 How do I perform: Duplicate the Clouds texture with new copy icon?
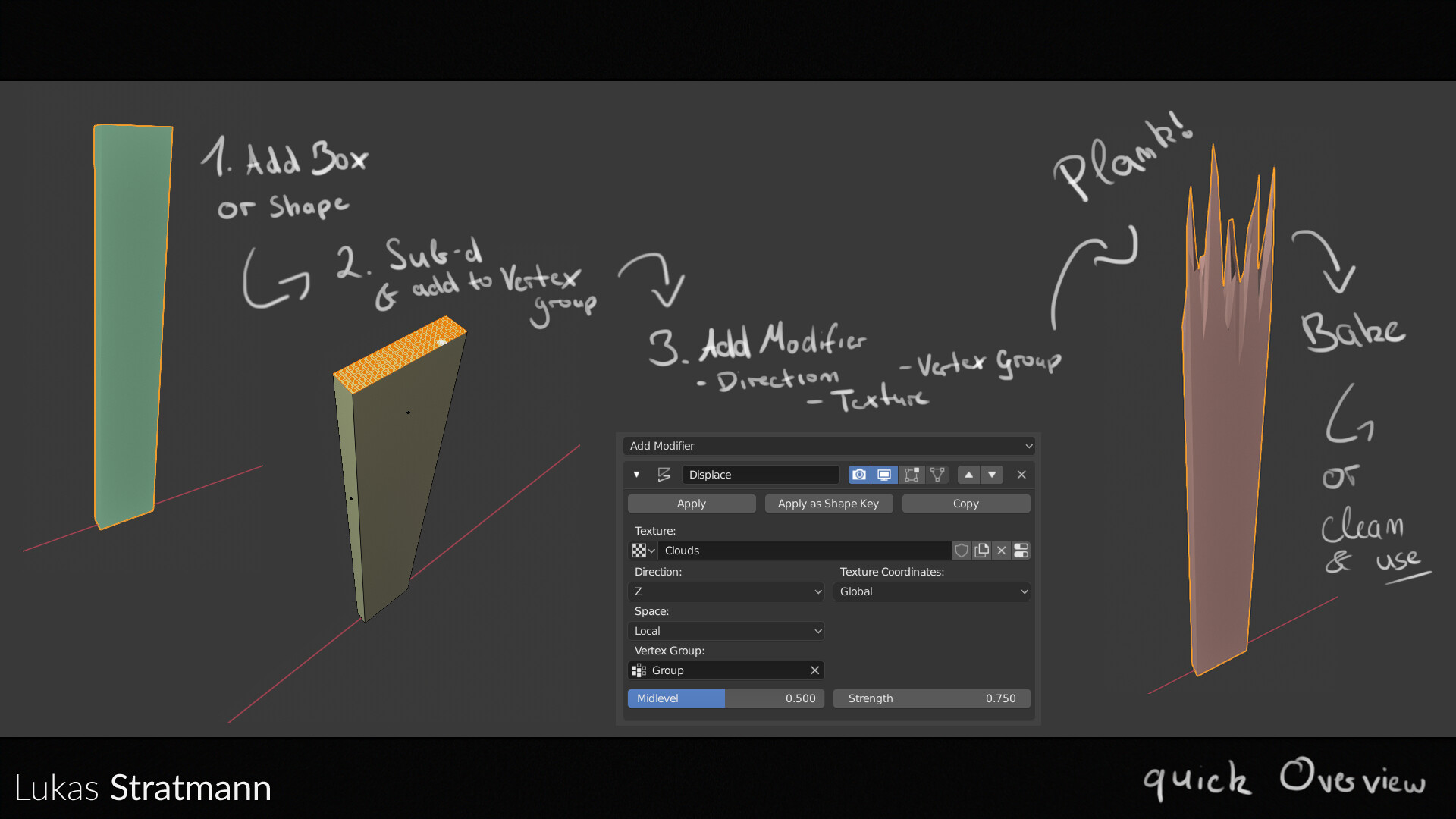click(982, 551)
